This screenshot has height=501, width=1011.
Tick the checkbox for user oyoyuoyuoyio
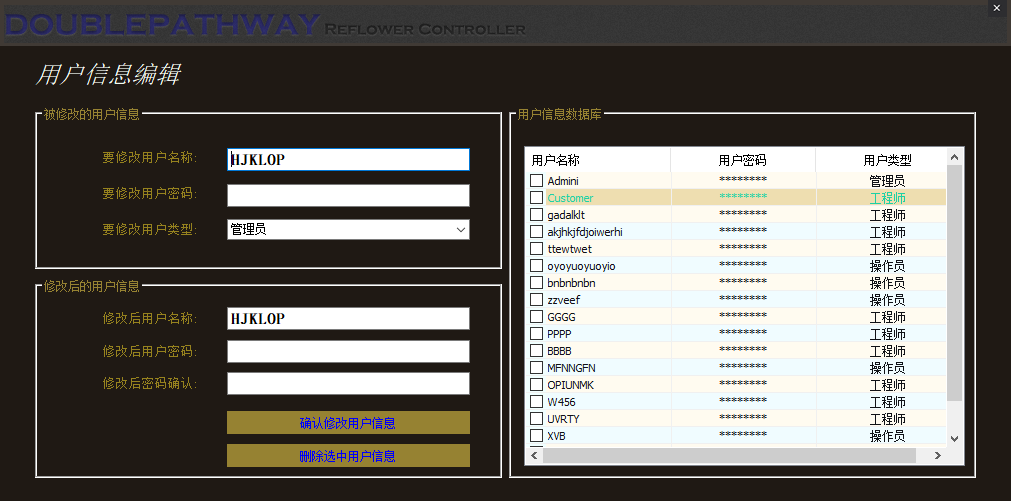tap(536, 266)
